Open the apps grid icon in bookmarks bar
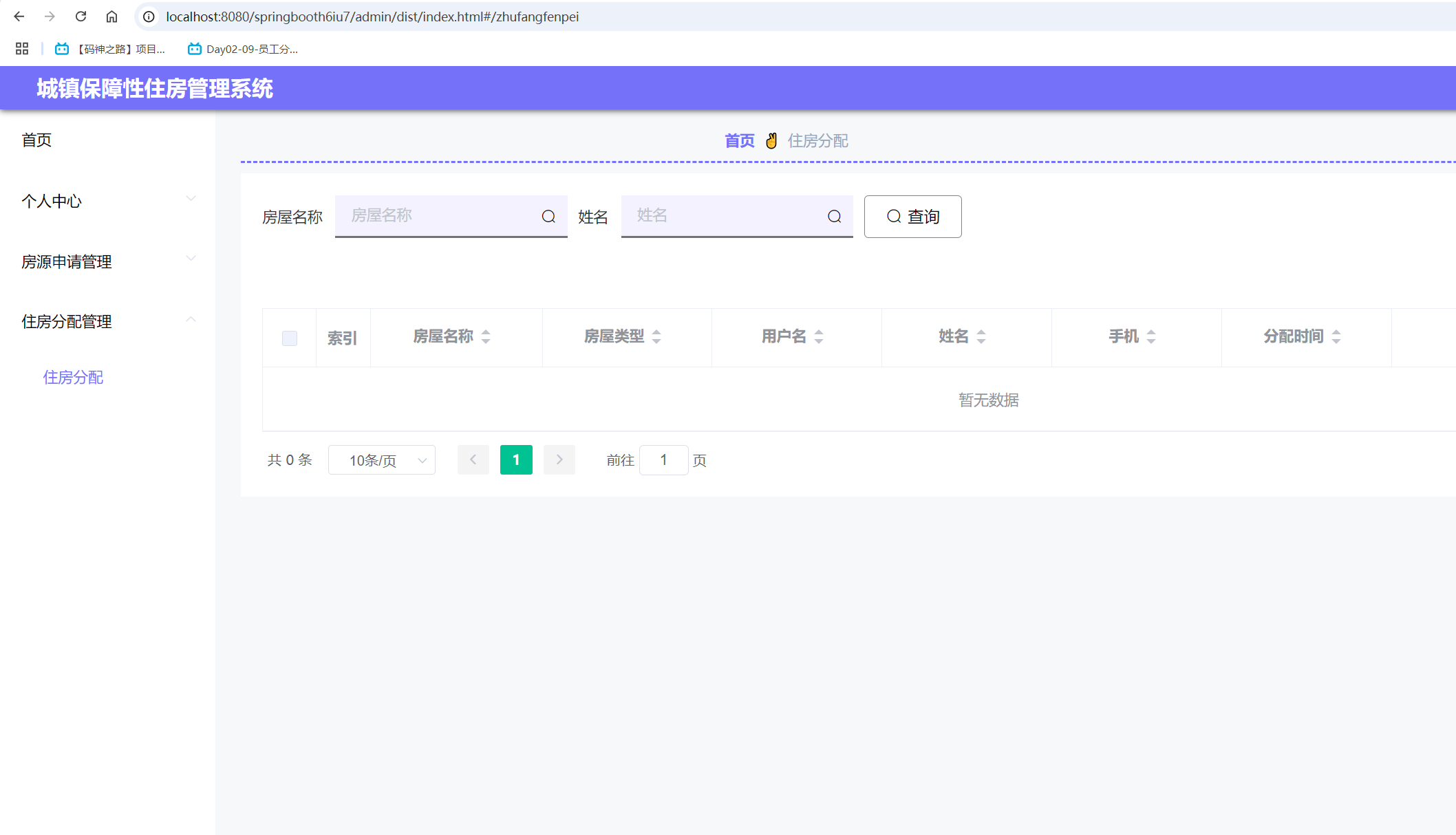The height and width of the screenshot is (835, 1456). click(x=22, y=49)
